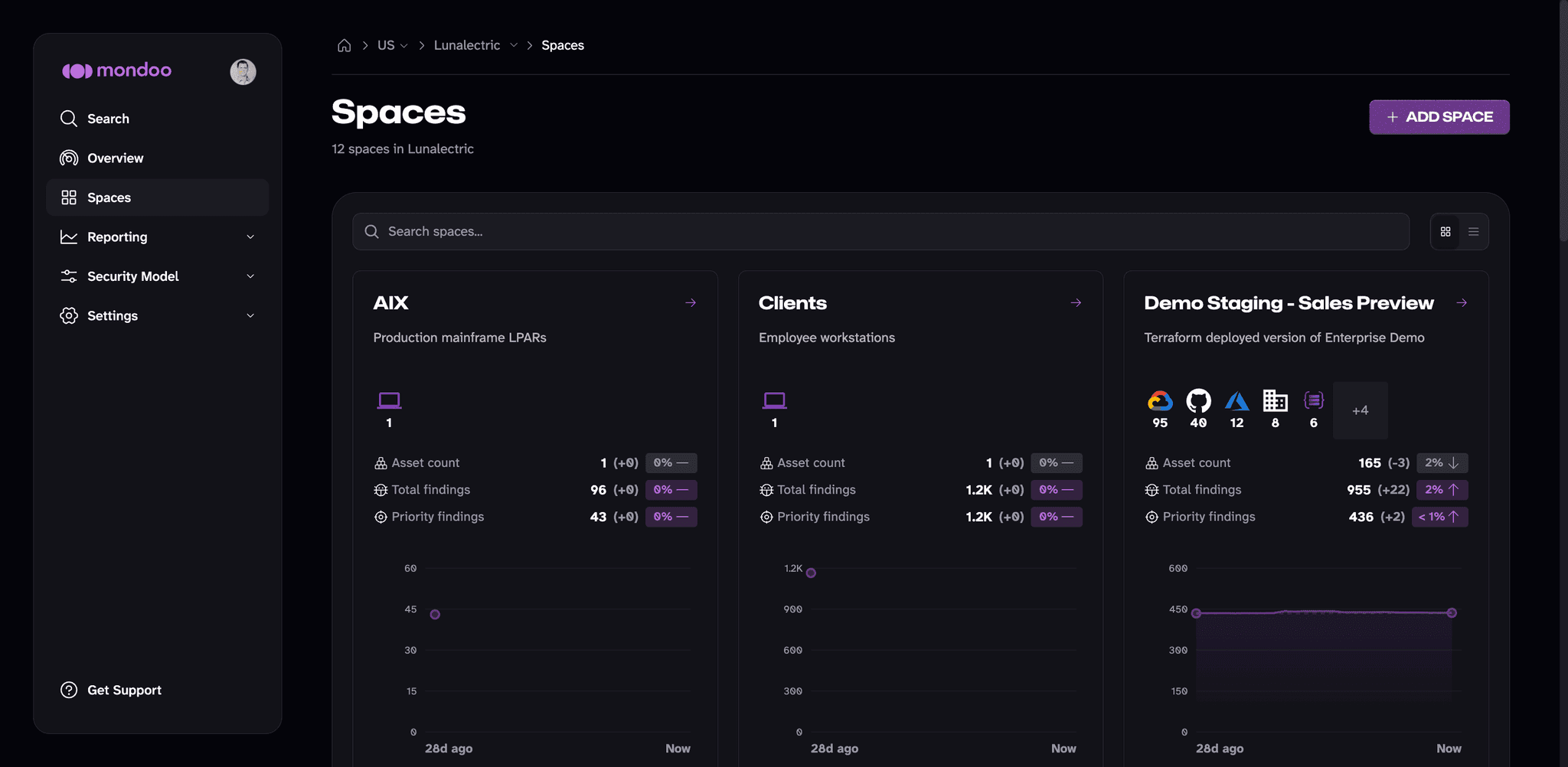Open Demo Staging - Sales Preview title
The width and height of the screenshot is (1568, 767).
tap(1289, 303)
